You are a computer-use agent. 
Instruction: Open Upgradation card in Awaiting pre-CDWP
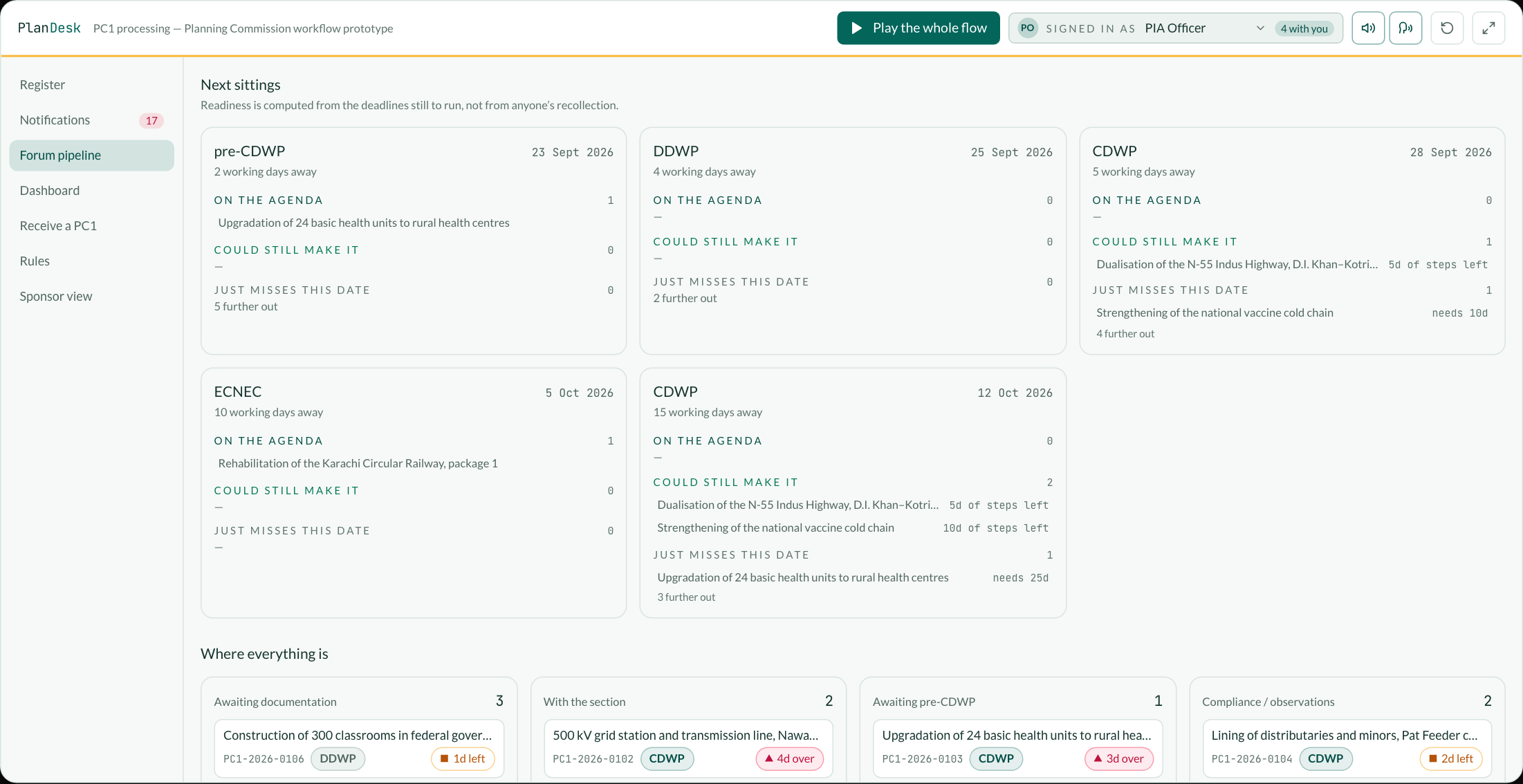[x=1017, y=749]
